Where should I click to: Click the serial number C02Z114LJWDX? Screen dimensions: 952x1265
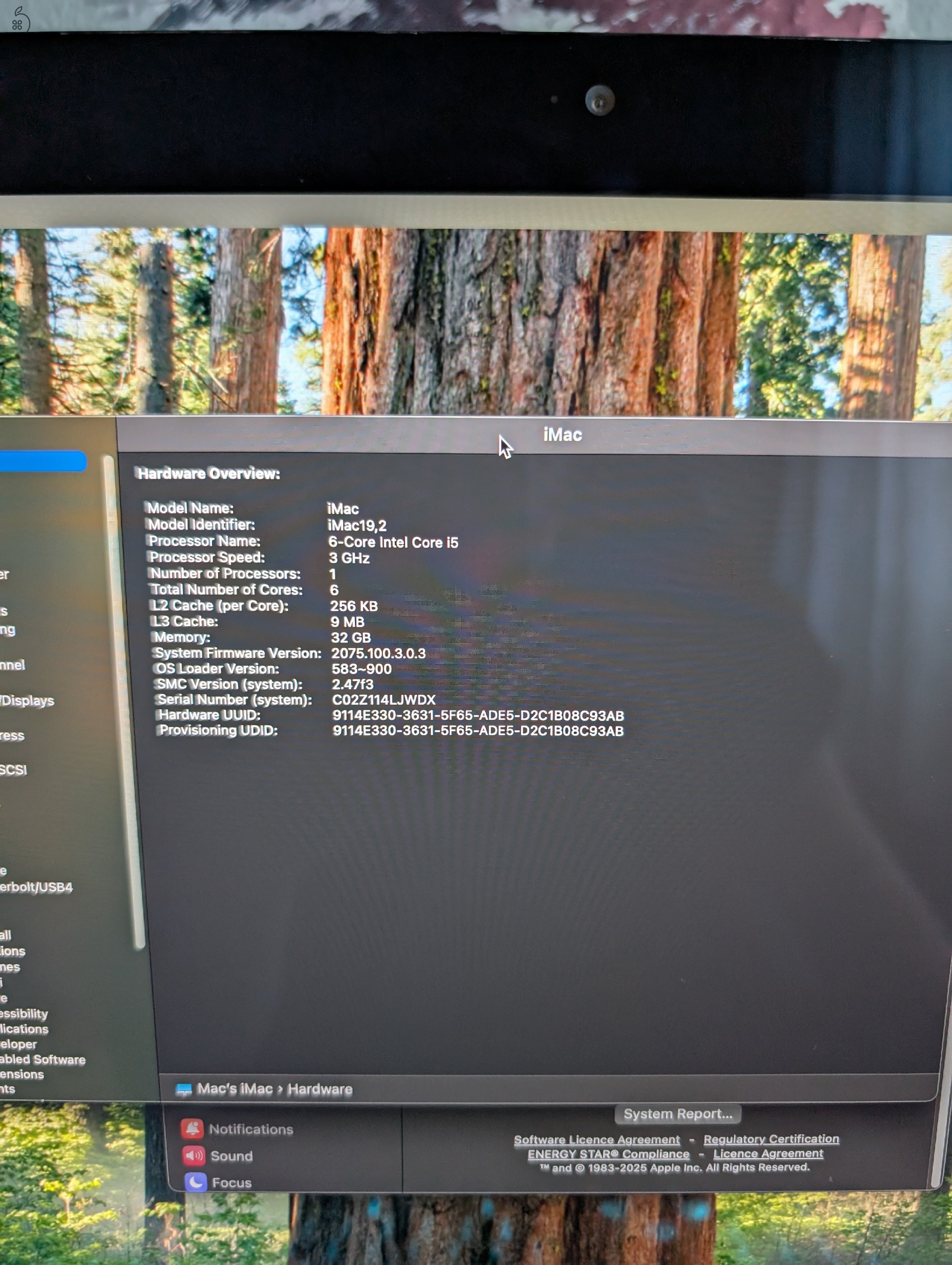point(384,700)
